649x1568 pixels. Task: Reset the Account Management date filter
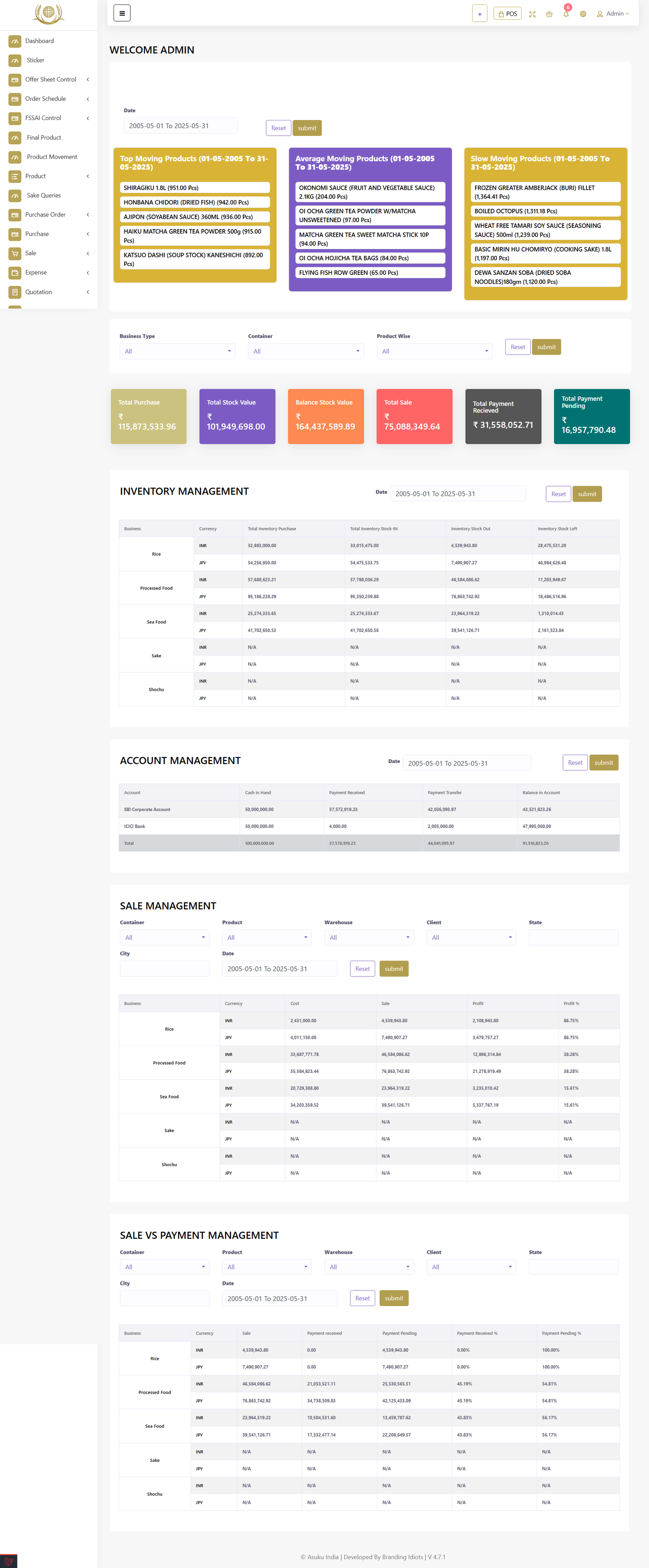575,763
